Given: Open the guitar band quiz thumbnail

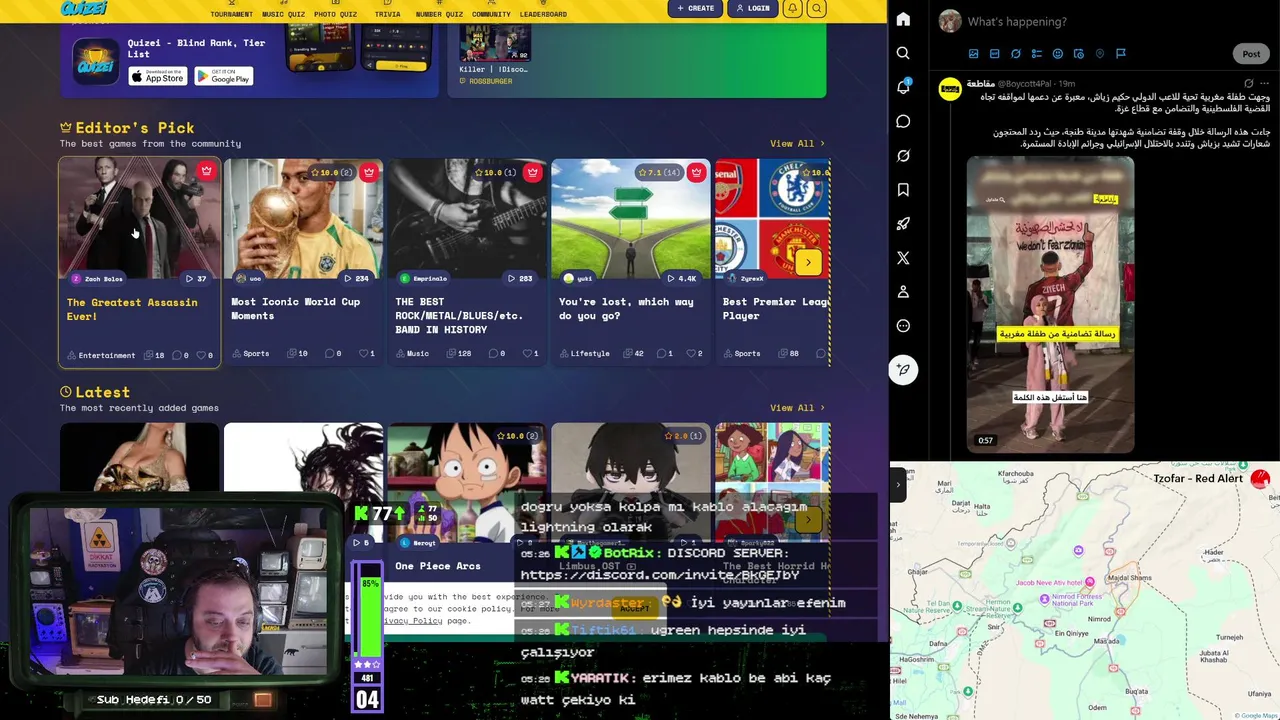Looking at the screenshot, I should tap(467, 218).
